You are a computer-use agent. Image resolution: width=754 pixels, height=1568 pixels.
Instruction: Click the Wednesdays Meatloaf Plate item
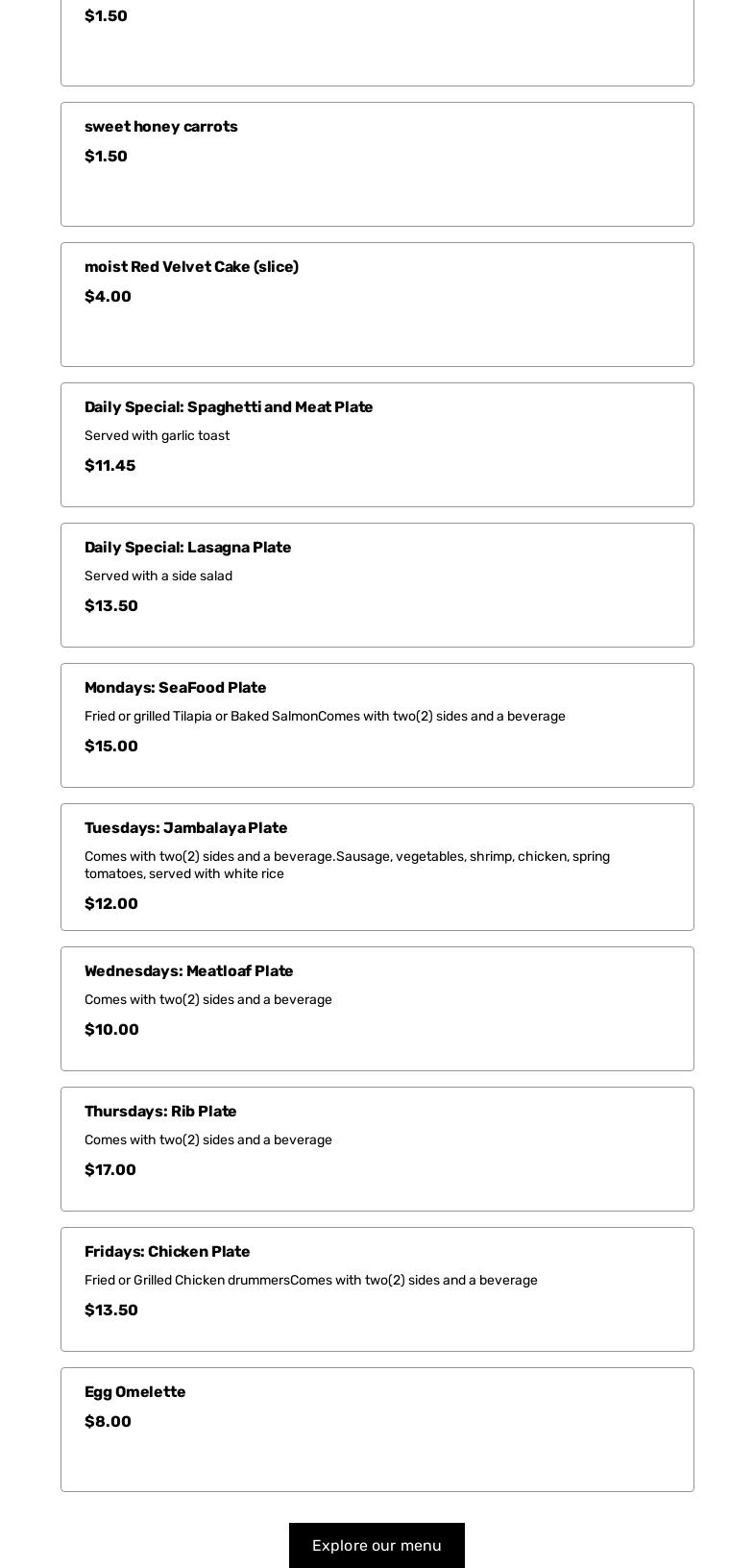click(x=377, y=1008)
